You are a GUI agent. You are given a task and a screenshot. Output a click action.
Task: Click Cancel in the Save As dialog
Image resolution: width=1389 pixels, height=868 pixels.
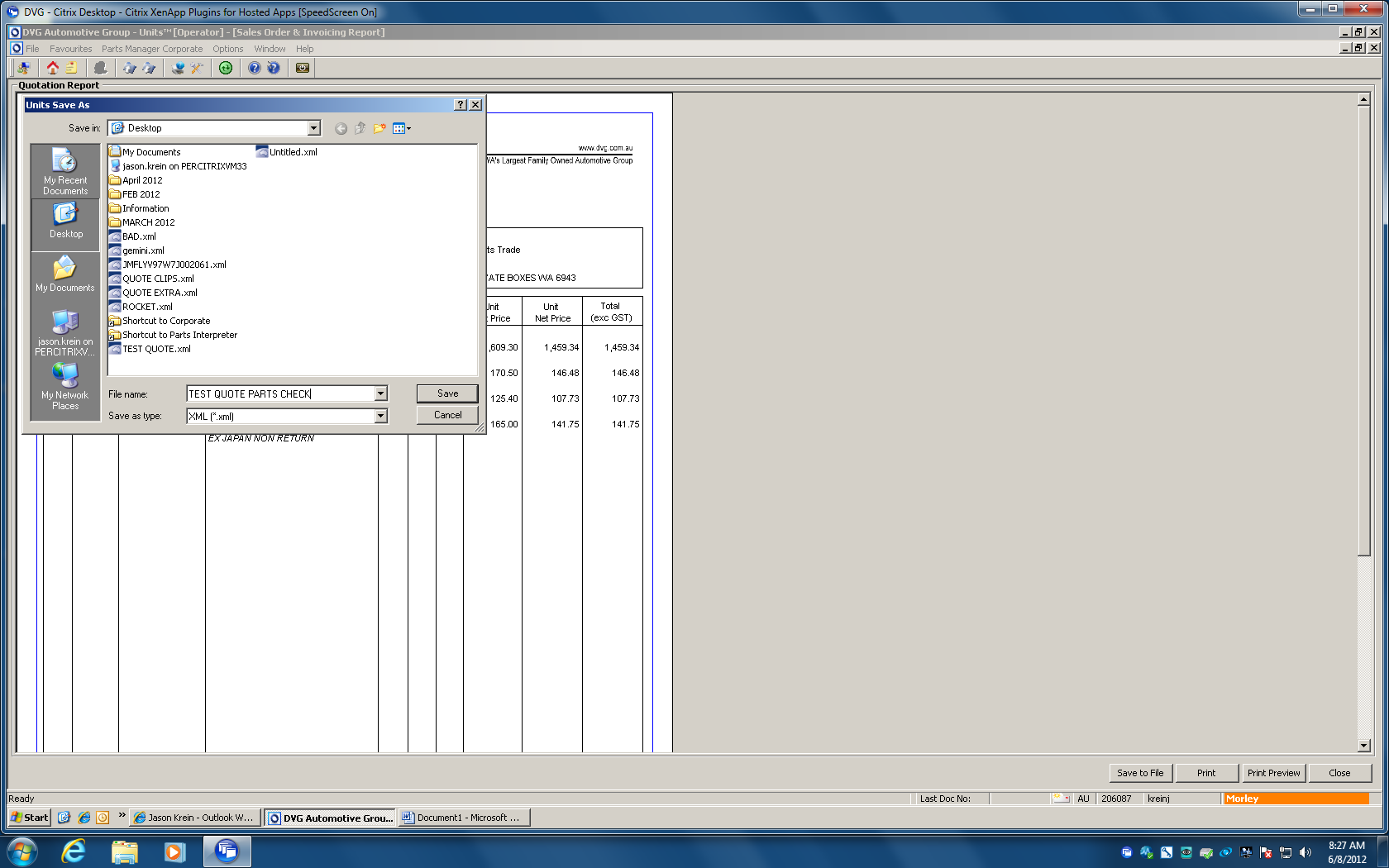447,415
